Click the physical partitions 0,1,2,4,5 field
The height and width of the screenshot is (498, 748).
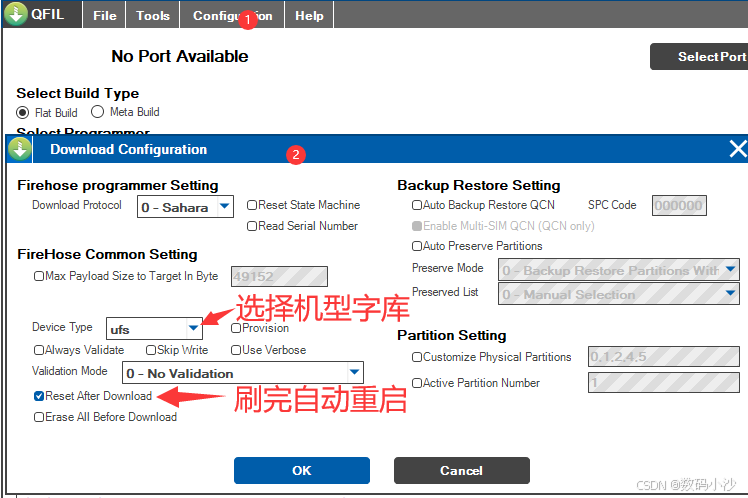[664, 357]
